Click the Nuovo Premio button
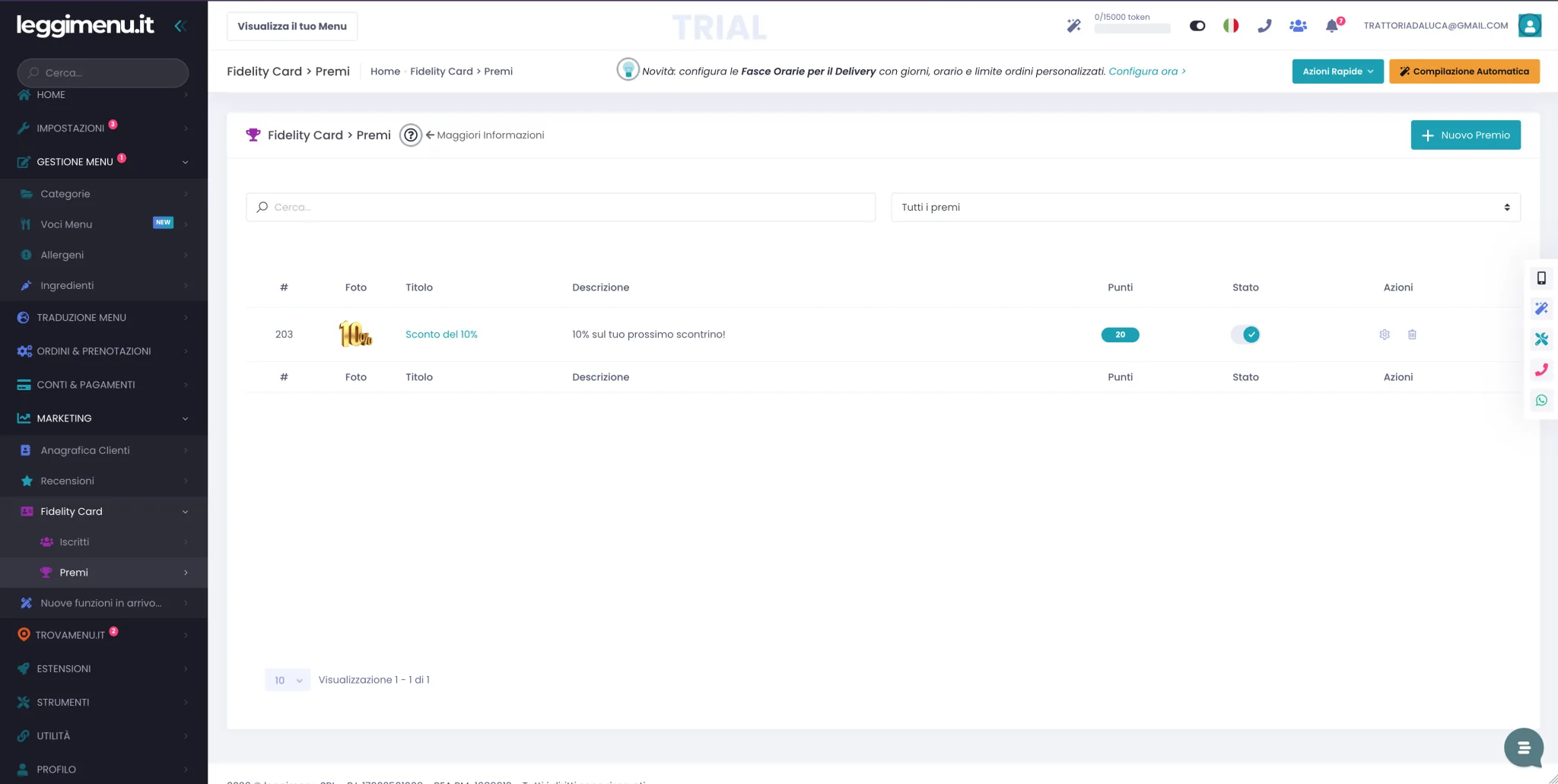 1465,135
